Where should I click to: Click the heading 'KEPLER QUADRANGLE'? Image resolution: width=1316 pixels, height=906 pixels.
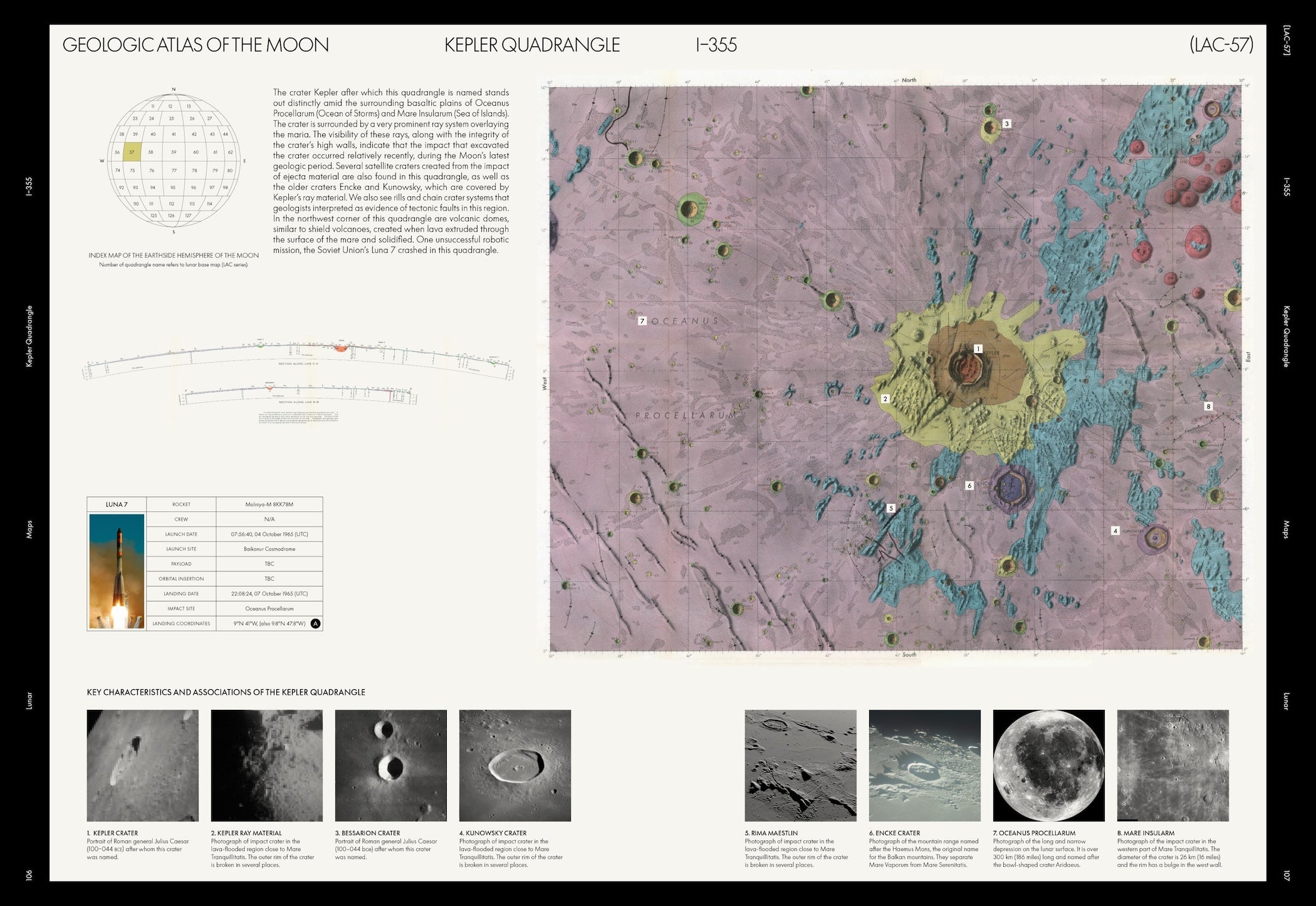point(532,45)
